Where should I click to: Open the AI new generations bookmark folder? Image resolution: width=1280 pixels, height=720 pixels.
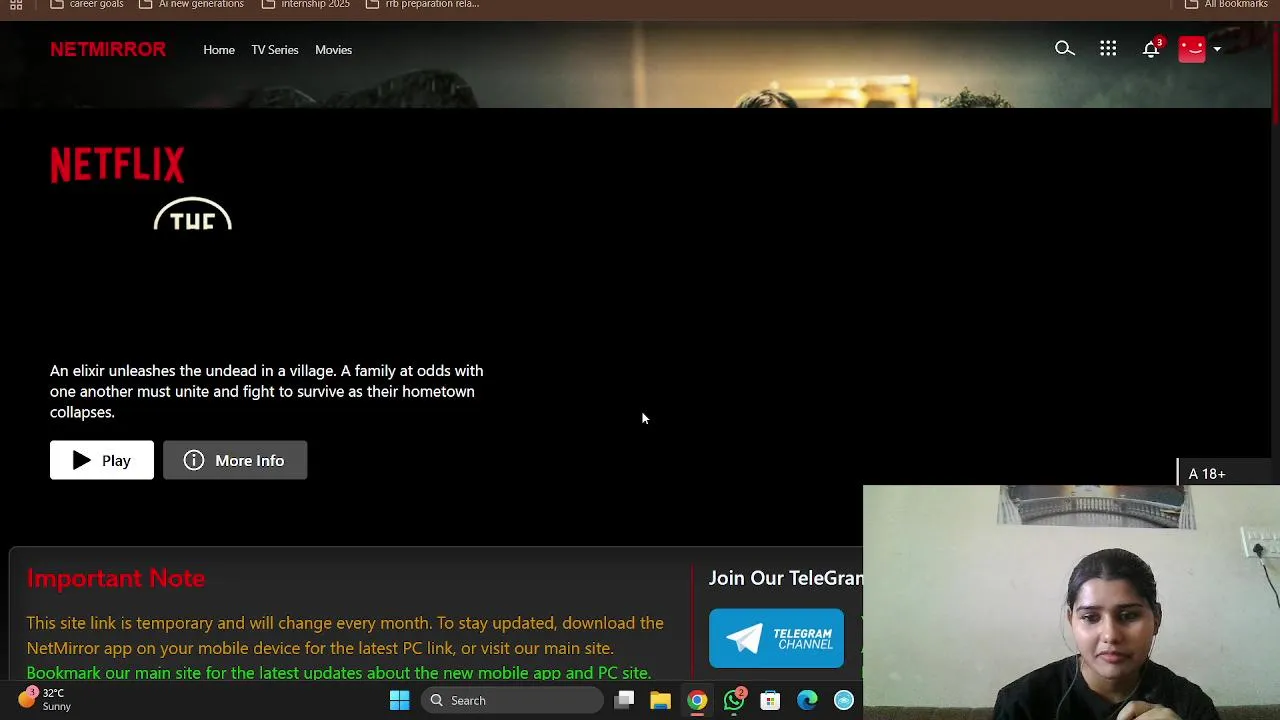point(191,5)
